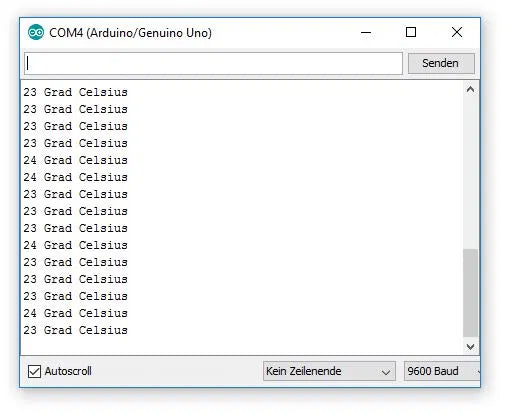Click the COM4 (Arduino/Genuino Uno) window title
Screen dimensions: 510x417
tap(130, 33)
